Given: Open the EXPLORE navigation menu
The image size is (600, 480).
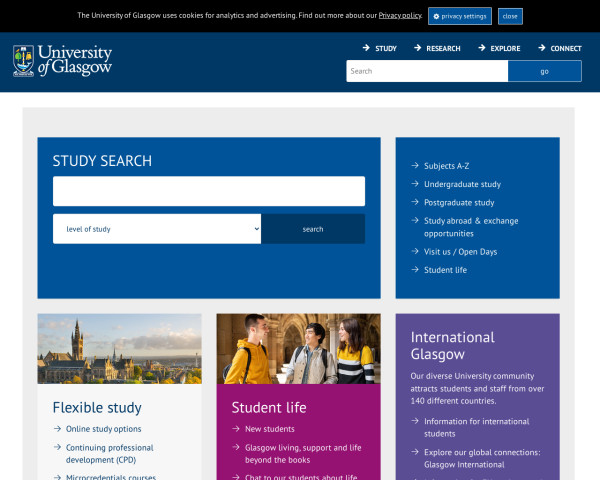Looking at the screenshot, I should (x=505, y=49).
